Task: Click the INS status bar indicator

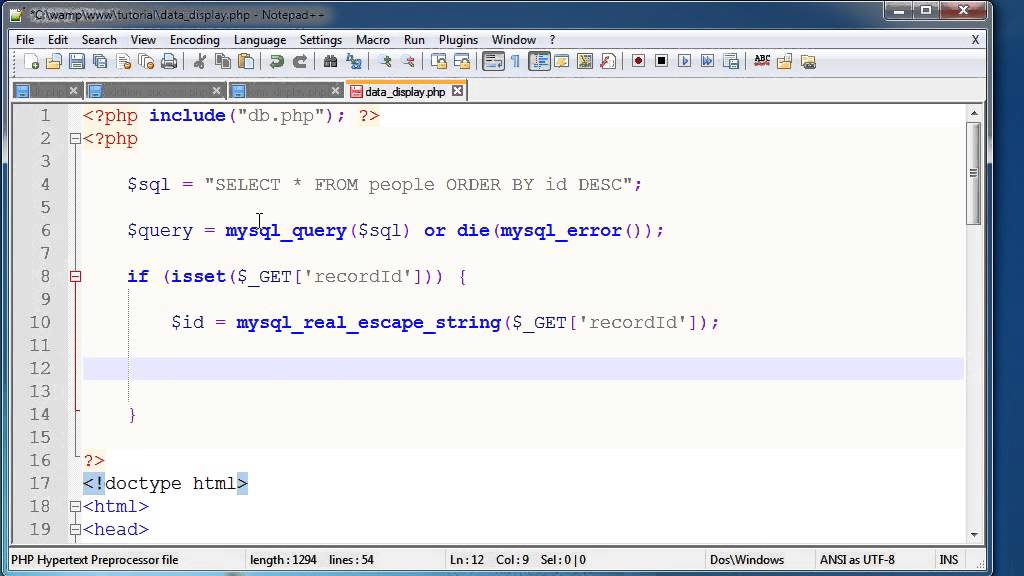Action: (949, 560)
